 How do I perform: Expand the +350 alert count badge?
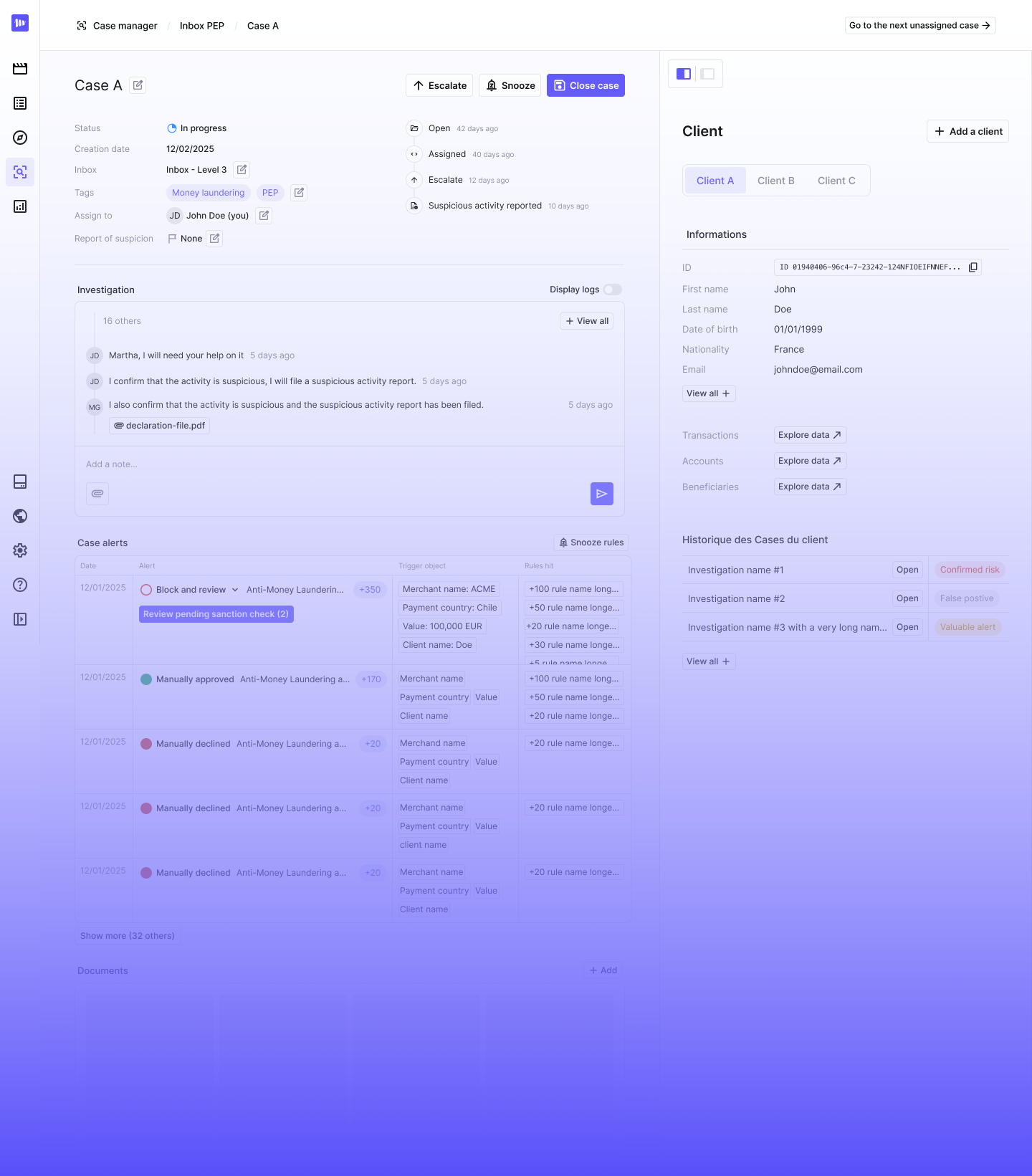tap(370, 590)
